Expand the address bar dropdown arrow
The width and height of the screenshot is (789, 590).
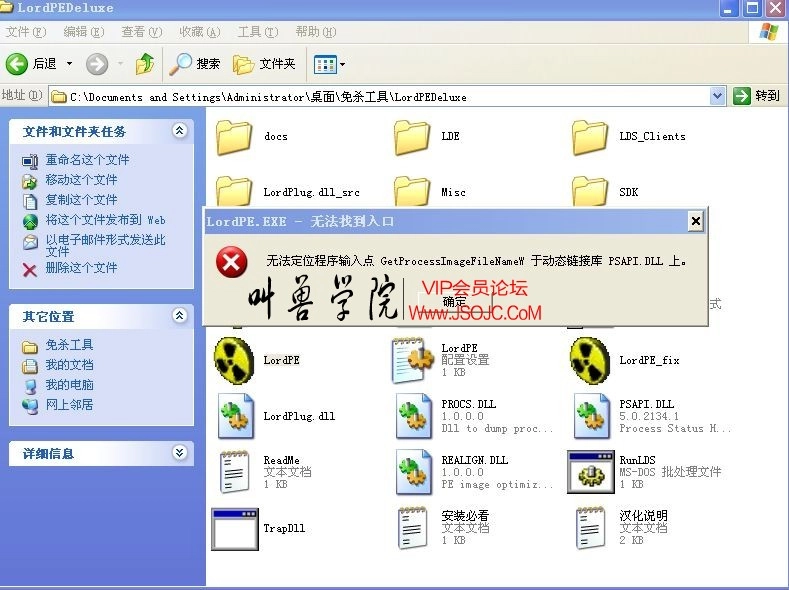718,96
